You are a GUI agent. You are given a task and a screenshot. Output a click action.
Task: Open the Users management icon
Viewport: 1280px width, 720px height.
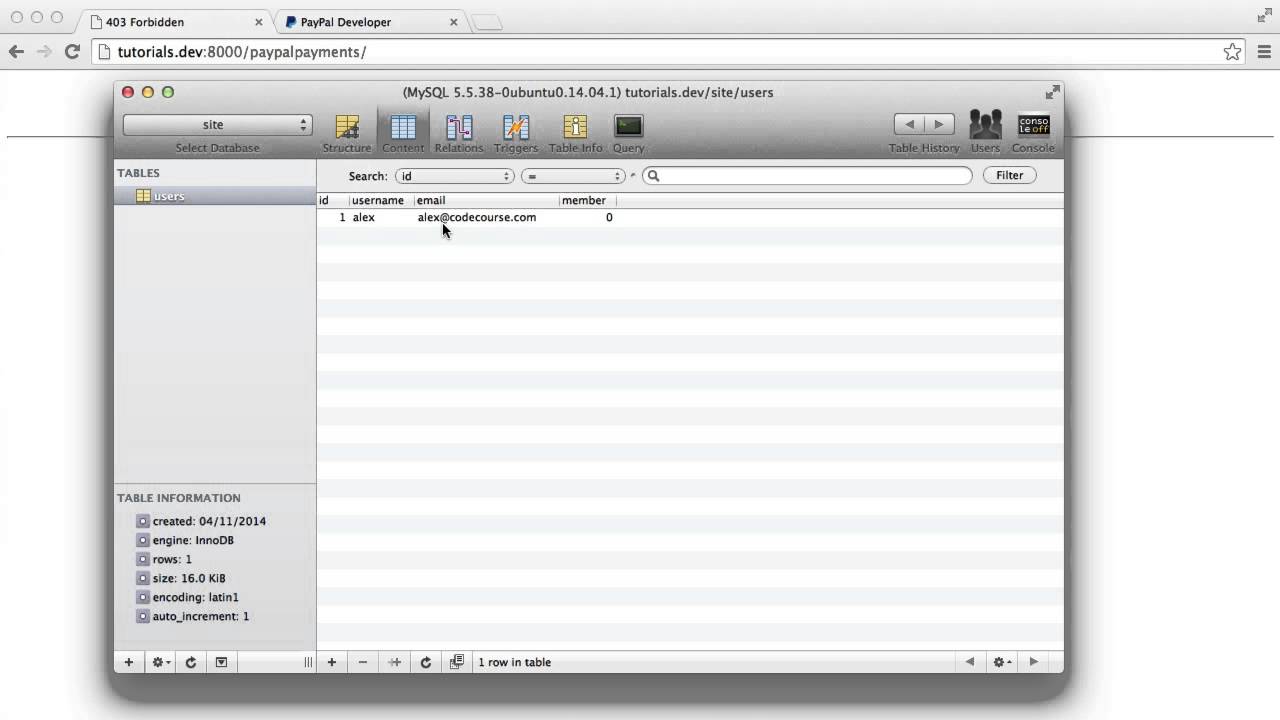click(x=985, y=133)
